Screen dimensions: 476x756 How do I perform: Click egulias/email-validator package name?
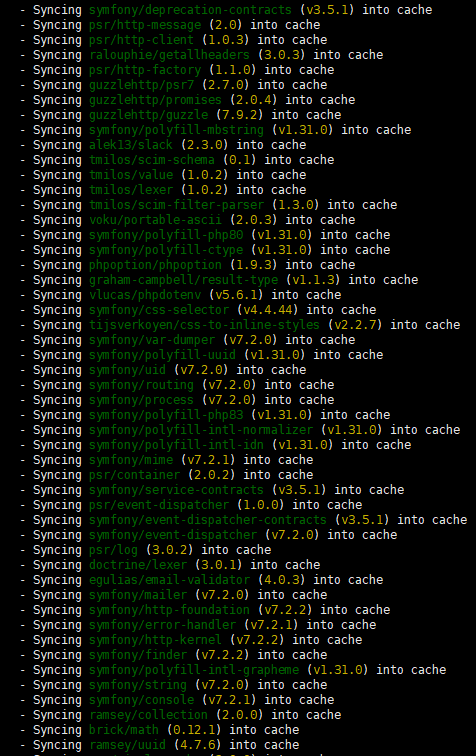(x=169, y=580)
